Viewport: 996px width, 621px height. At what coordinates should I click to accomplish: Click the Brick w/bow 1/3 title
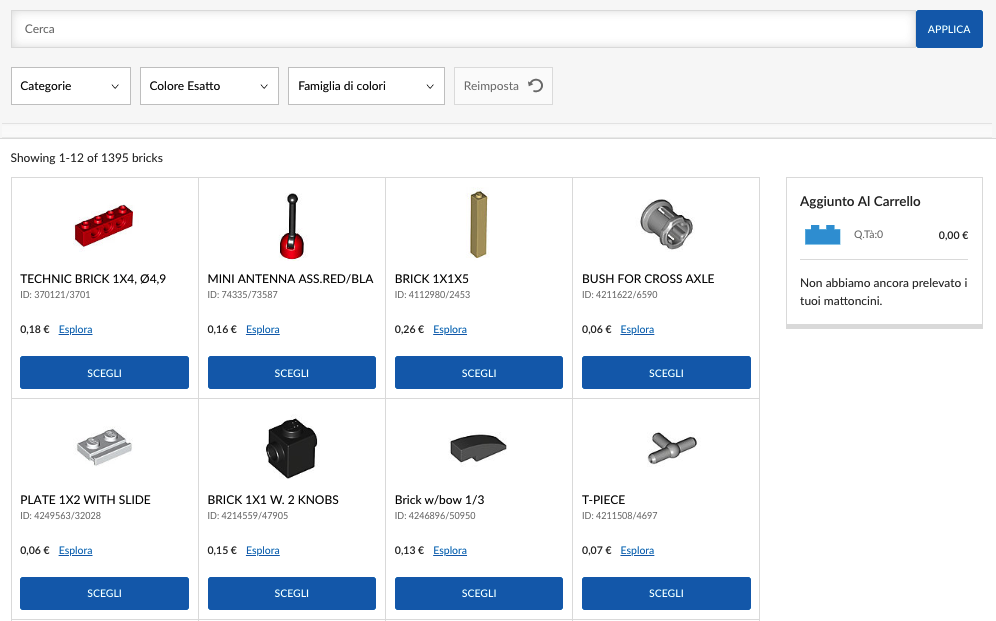point(440,500)
